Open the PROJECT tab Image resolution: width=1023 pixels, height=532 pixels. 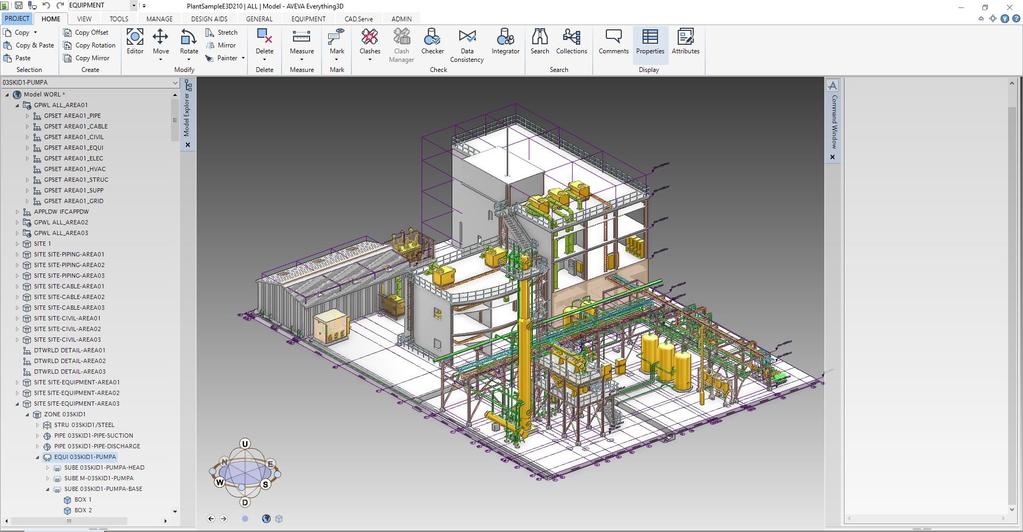pyautogui.click(x=17, y=18)
